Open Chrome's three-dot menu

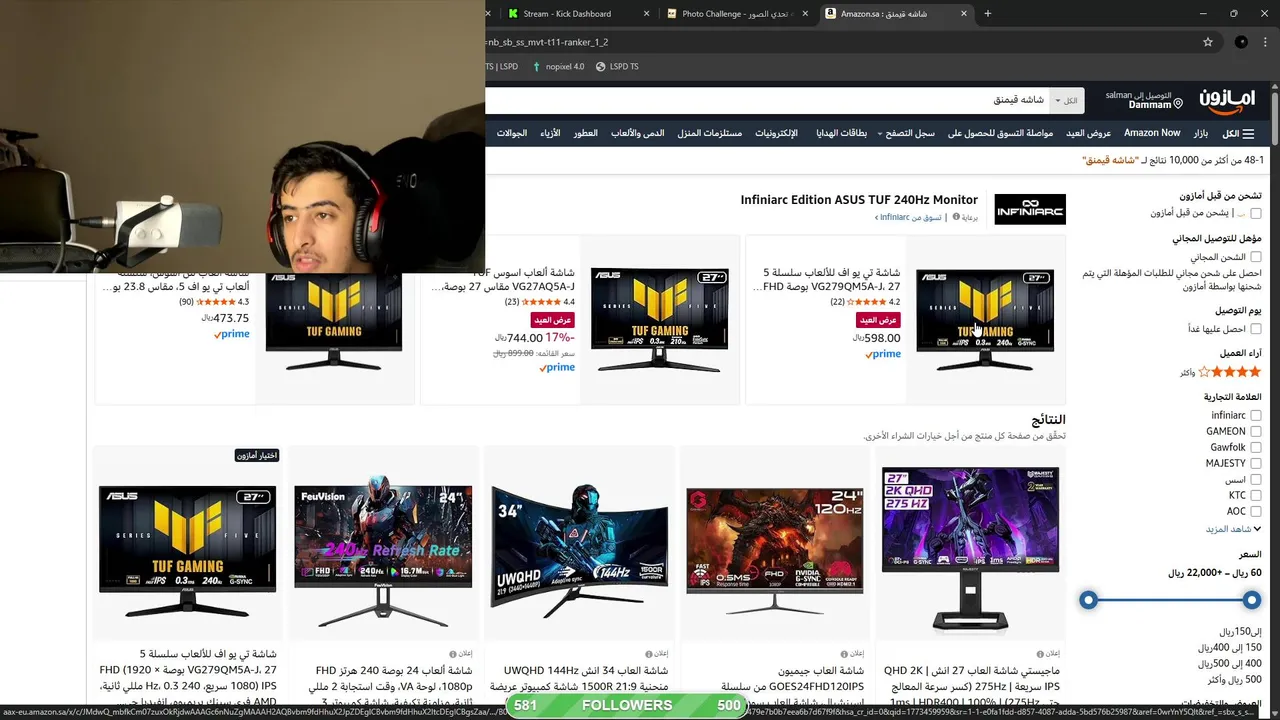pyautogui.click(x=1266, y=42)
